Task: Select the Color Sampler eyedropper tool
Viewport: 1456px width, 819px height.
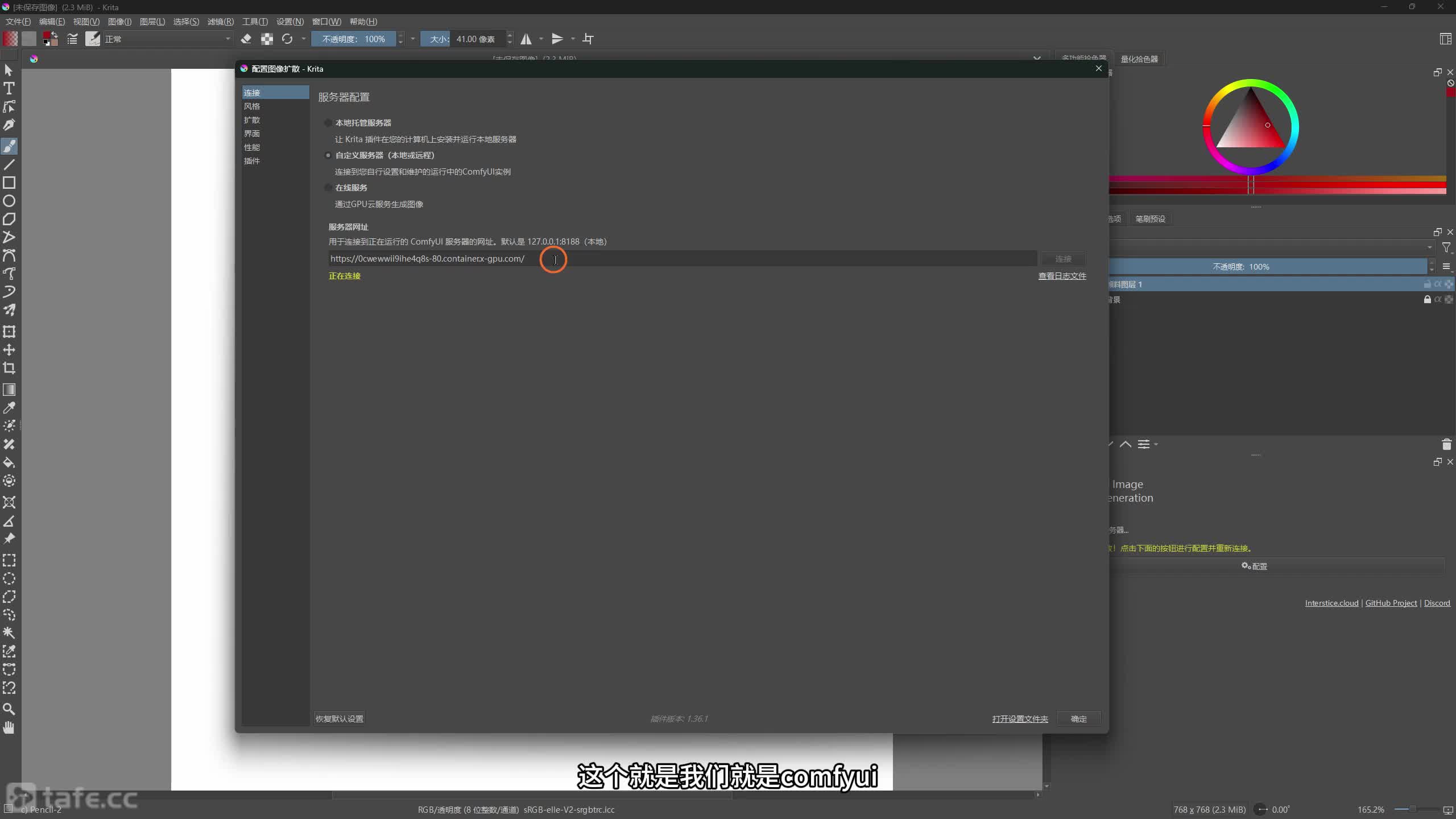Action: click(x=9, y=408)
